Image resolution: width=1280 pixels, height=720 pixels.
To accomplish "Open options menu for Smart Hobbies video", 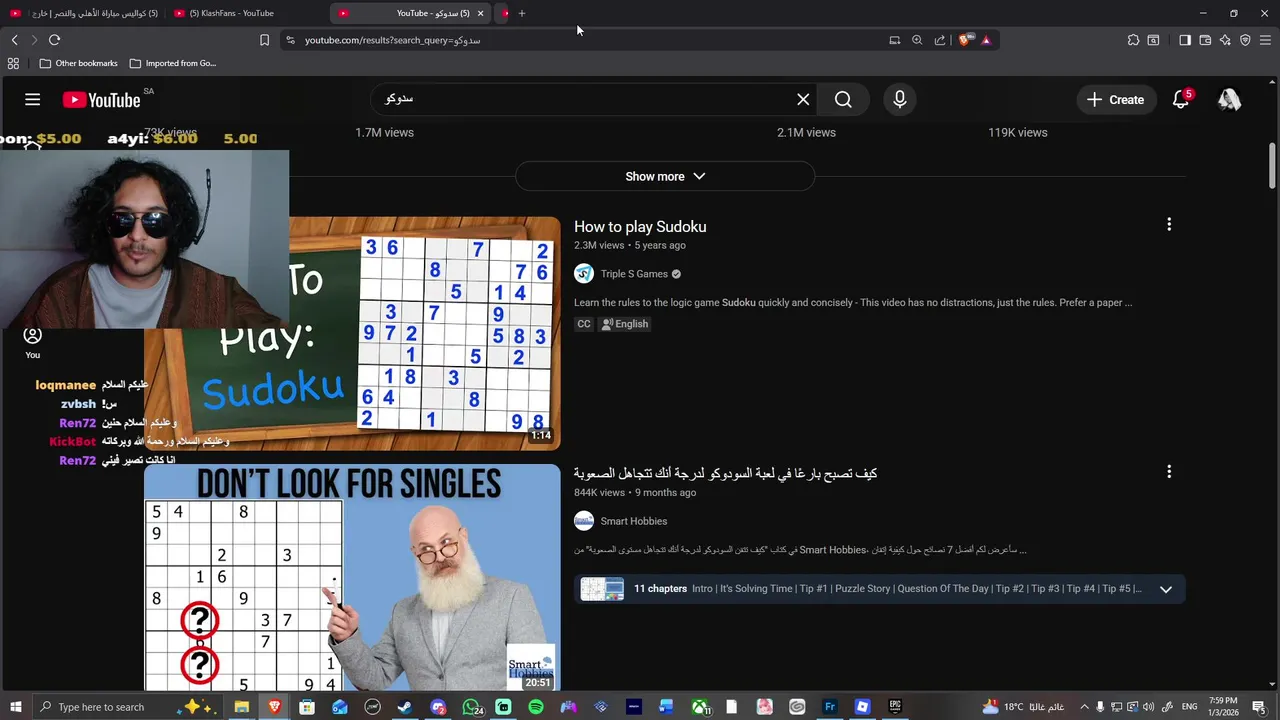I will [1169, 471].
